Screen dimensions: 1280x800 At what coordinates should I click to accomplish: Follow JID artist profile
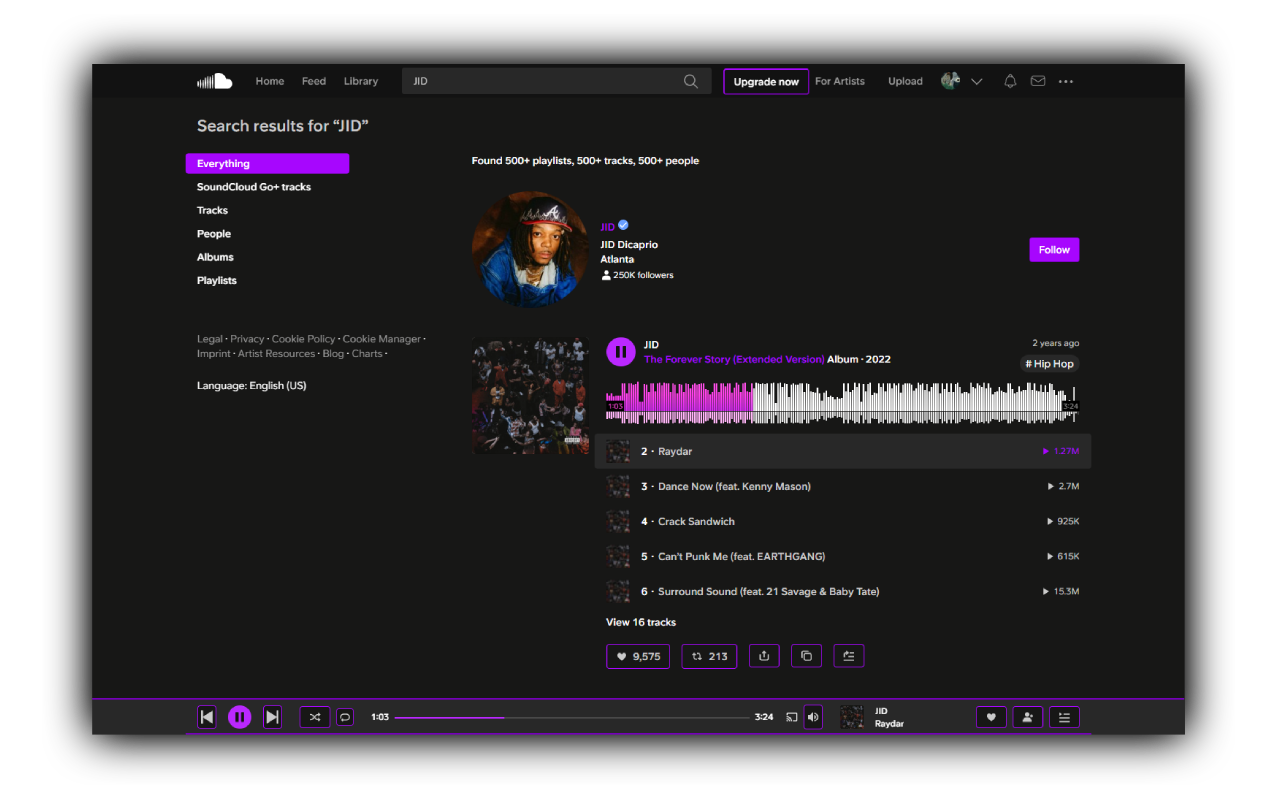point(1054,249)
